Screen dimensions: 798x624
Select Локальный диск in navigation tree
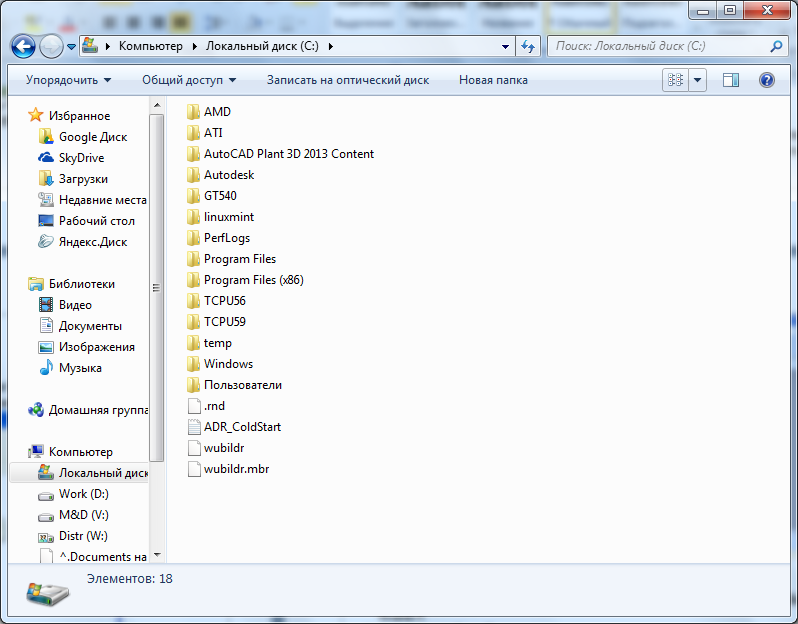[x=79, y=473]
